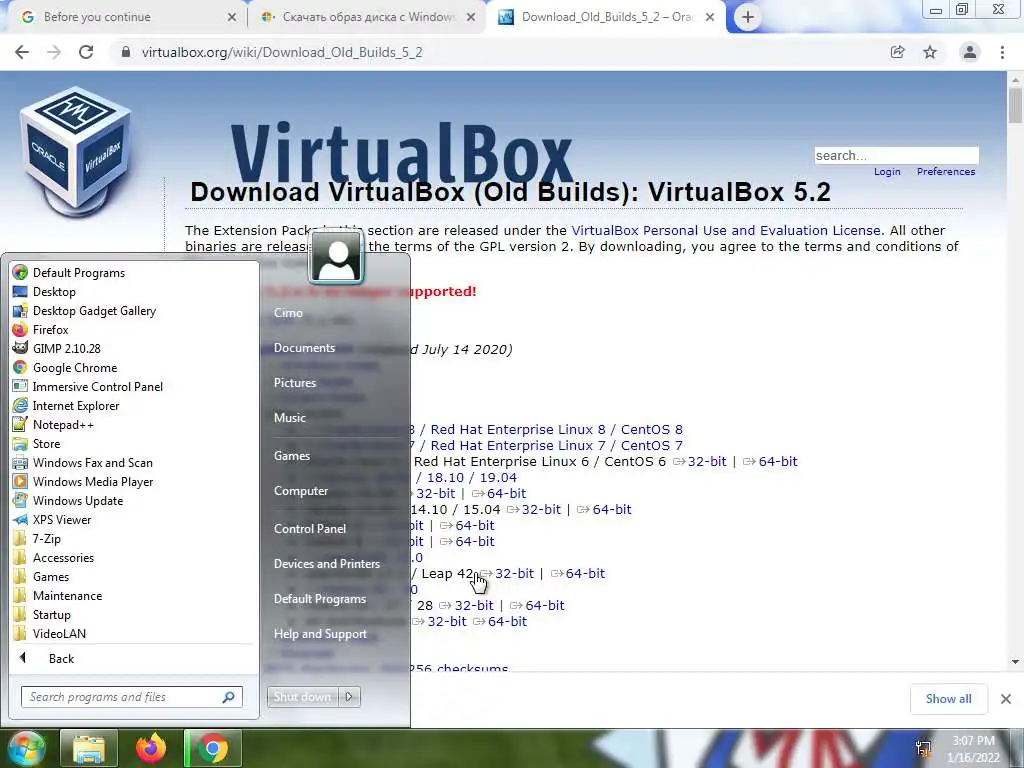Click the VirtualBox cube logo

76,152
